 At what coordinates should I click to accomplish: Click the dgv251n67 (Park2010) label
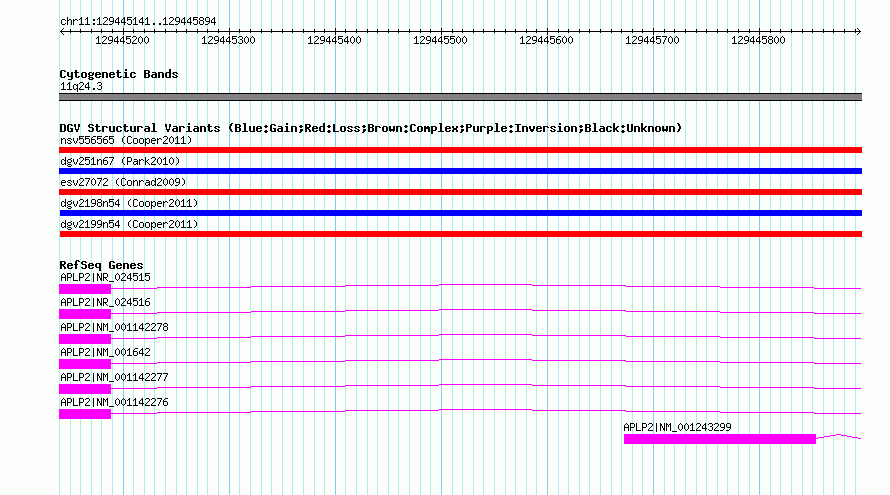point(120,161)
